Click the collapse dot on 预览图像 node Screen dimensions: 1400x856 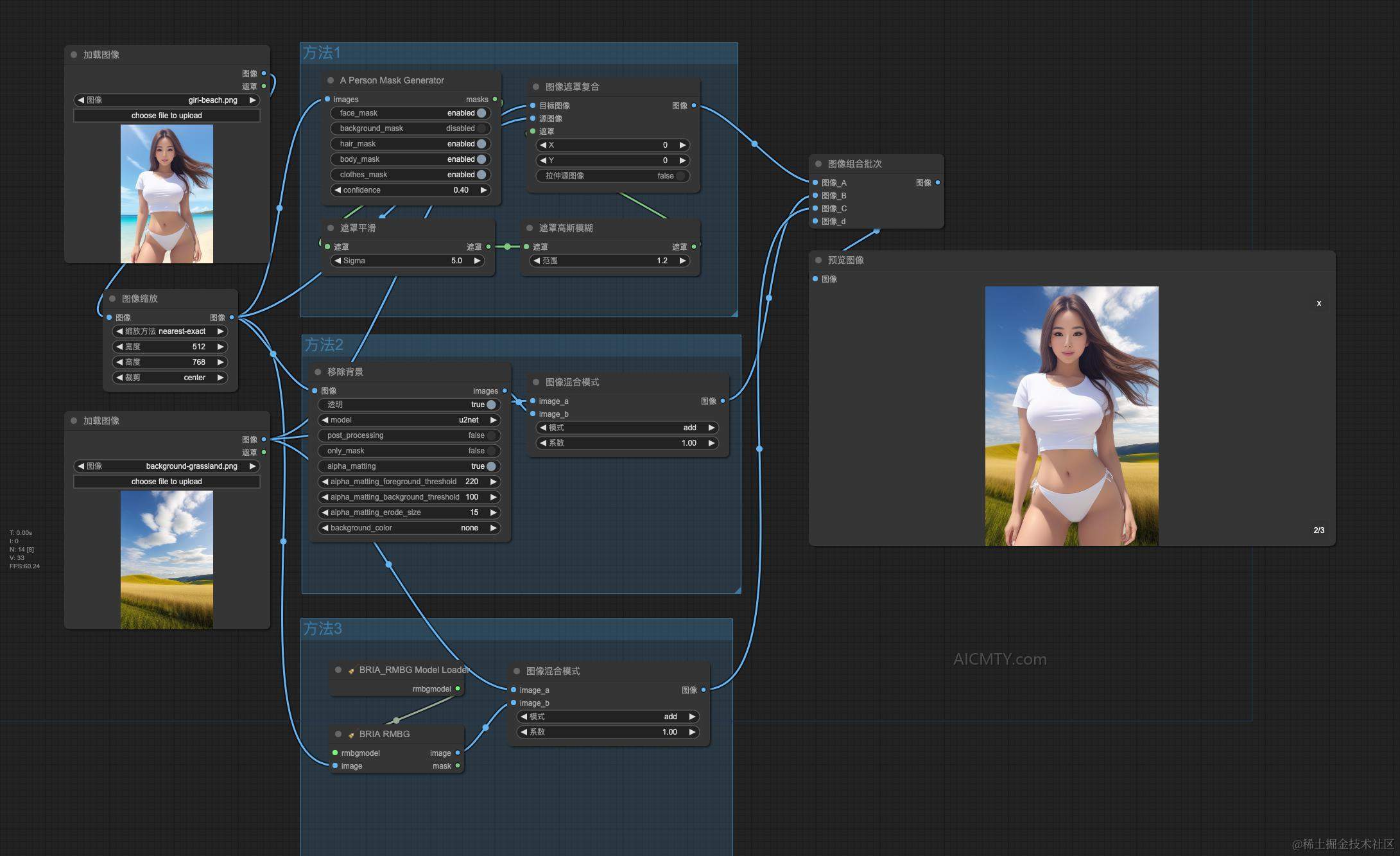[818, 260]
